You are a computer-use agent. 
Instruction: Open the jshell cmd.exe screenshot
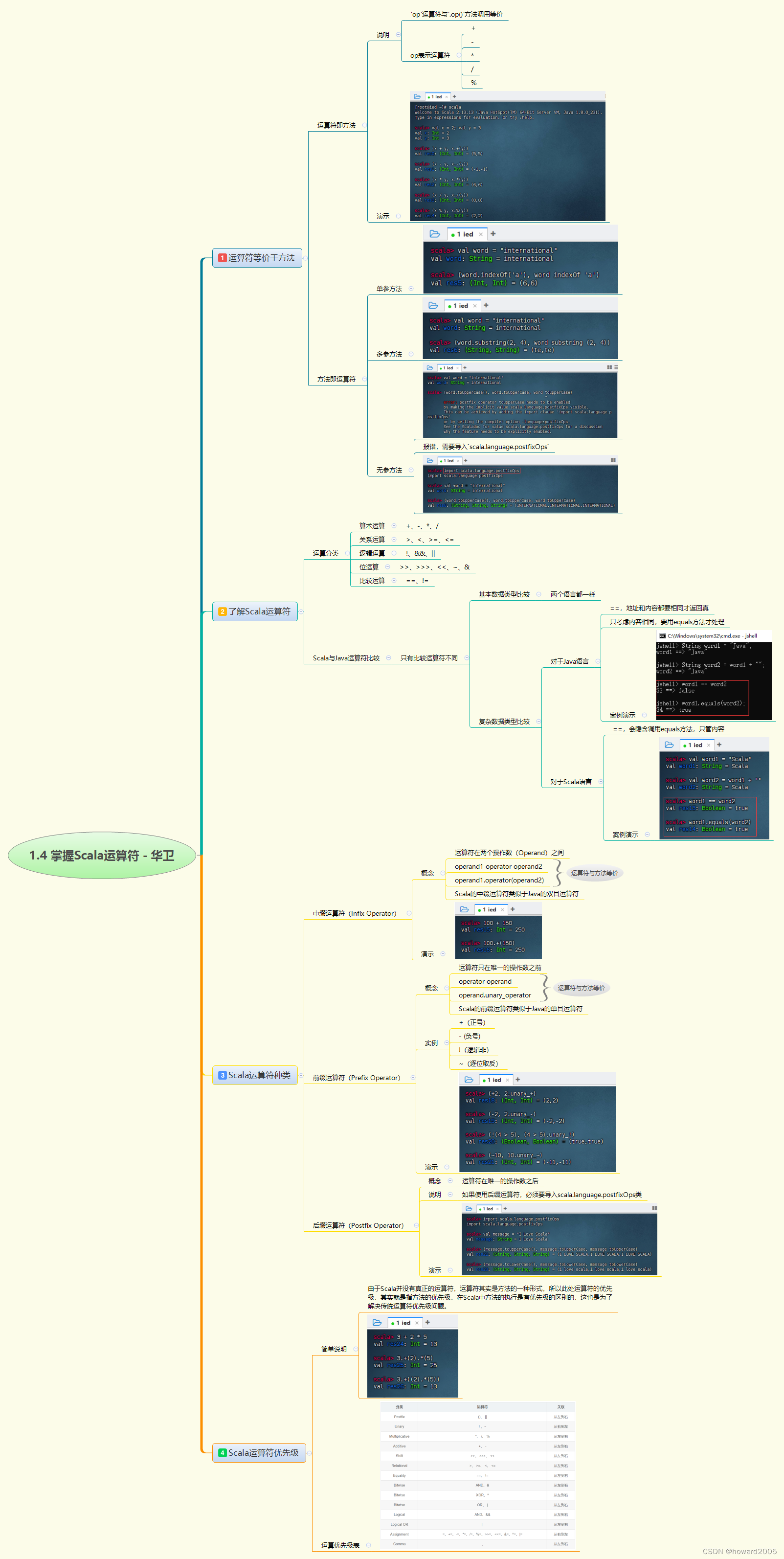tap(714, 676)
